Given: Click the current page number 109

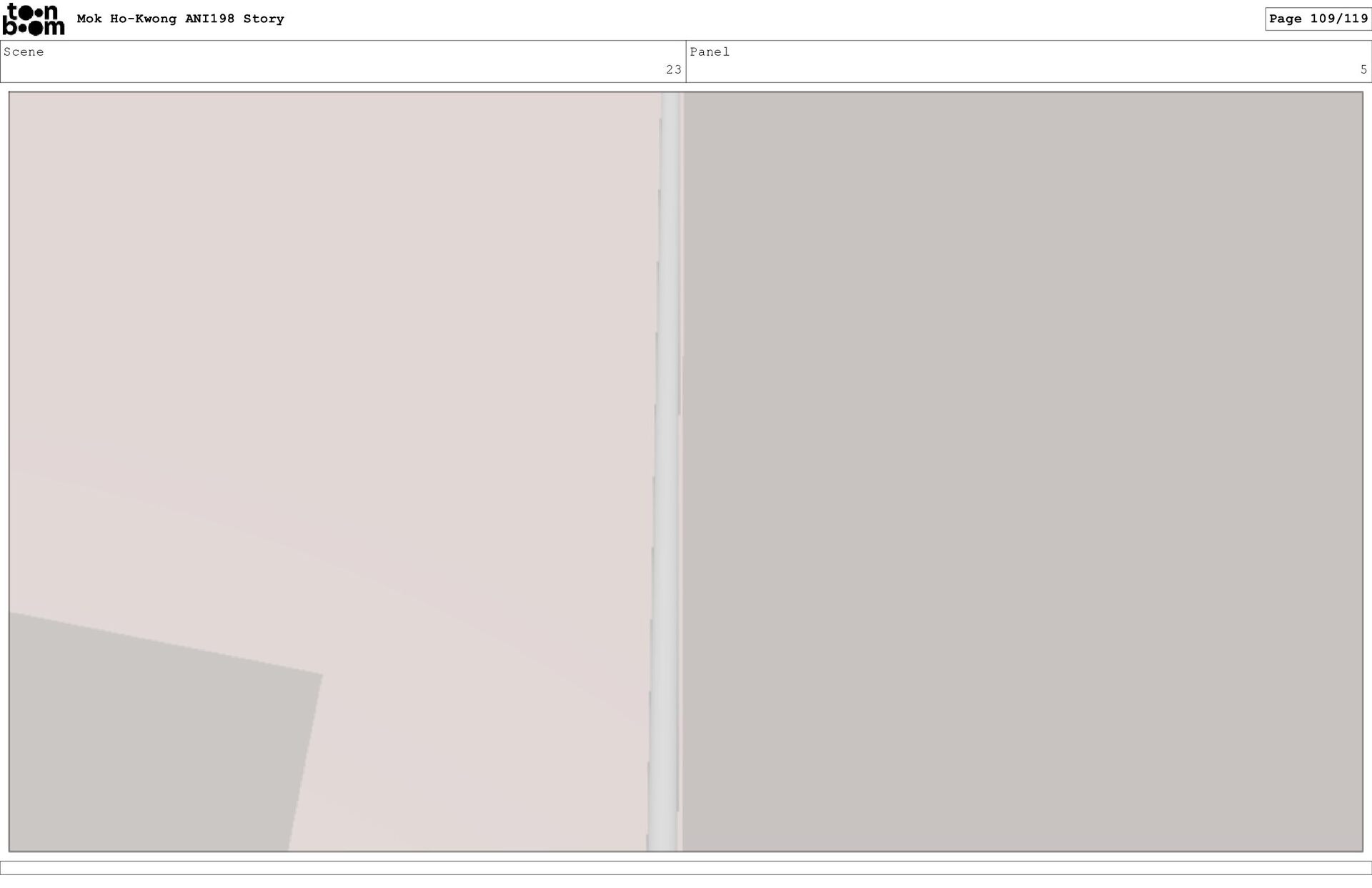Looking at the screenshot, I should point(1322,19).
